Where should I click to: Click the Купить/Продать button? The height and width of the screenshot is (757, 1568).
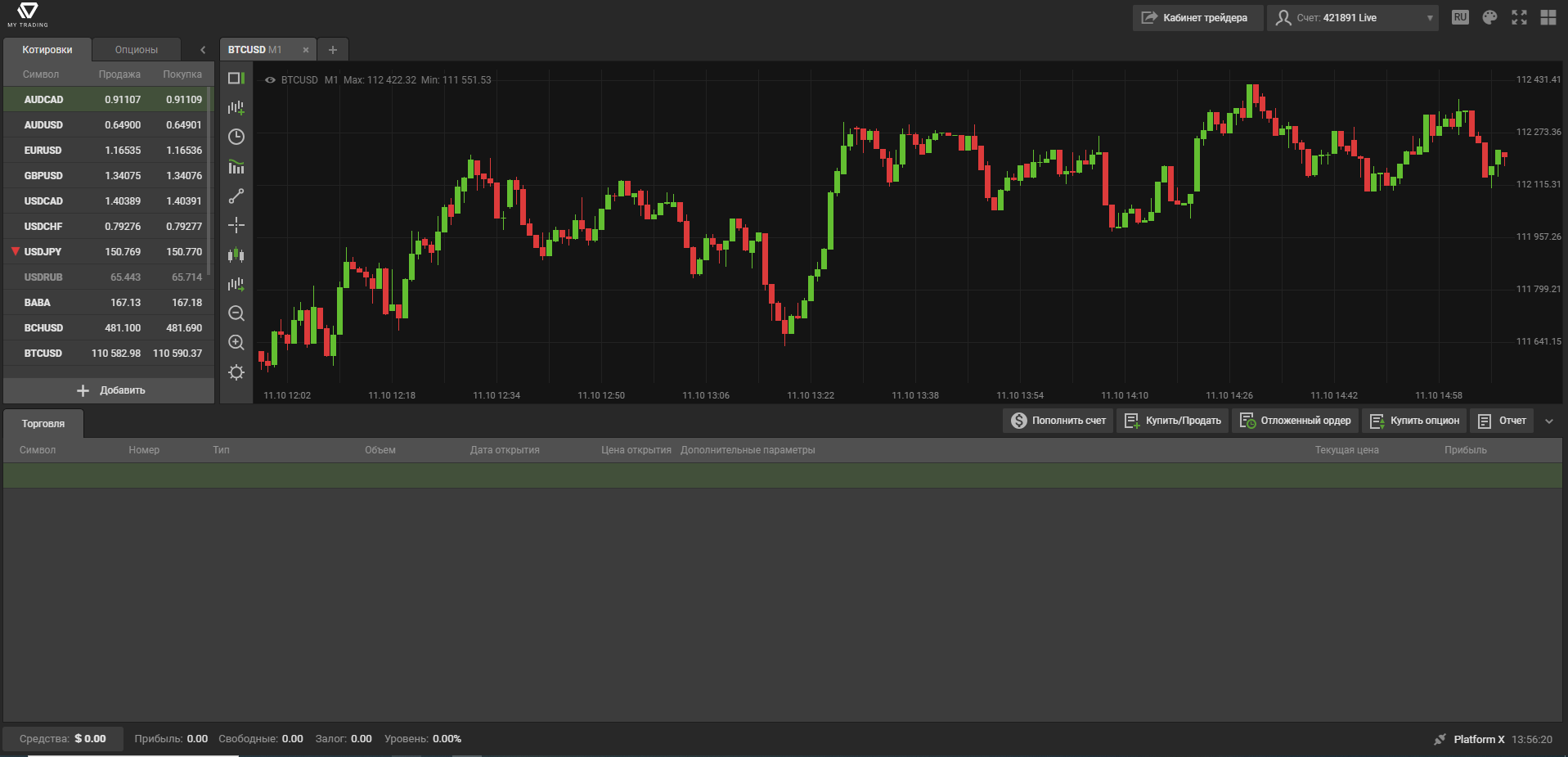(x=1172, y=421)
